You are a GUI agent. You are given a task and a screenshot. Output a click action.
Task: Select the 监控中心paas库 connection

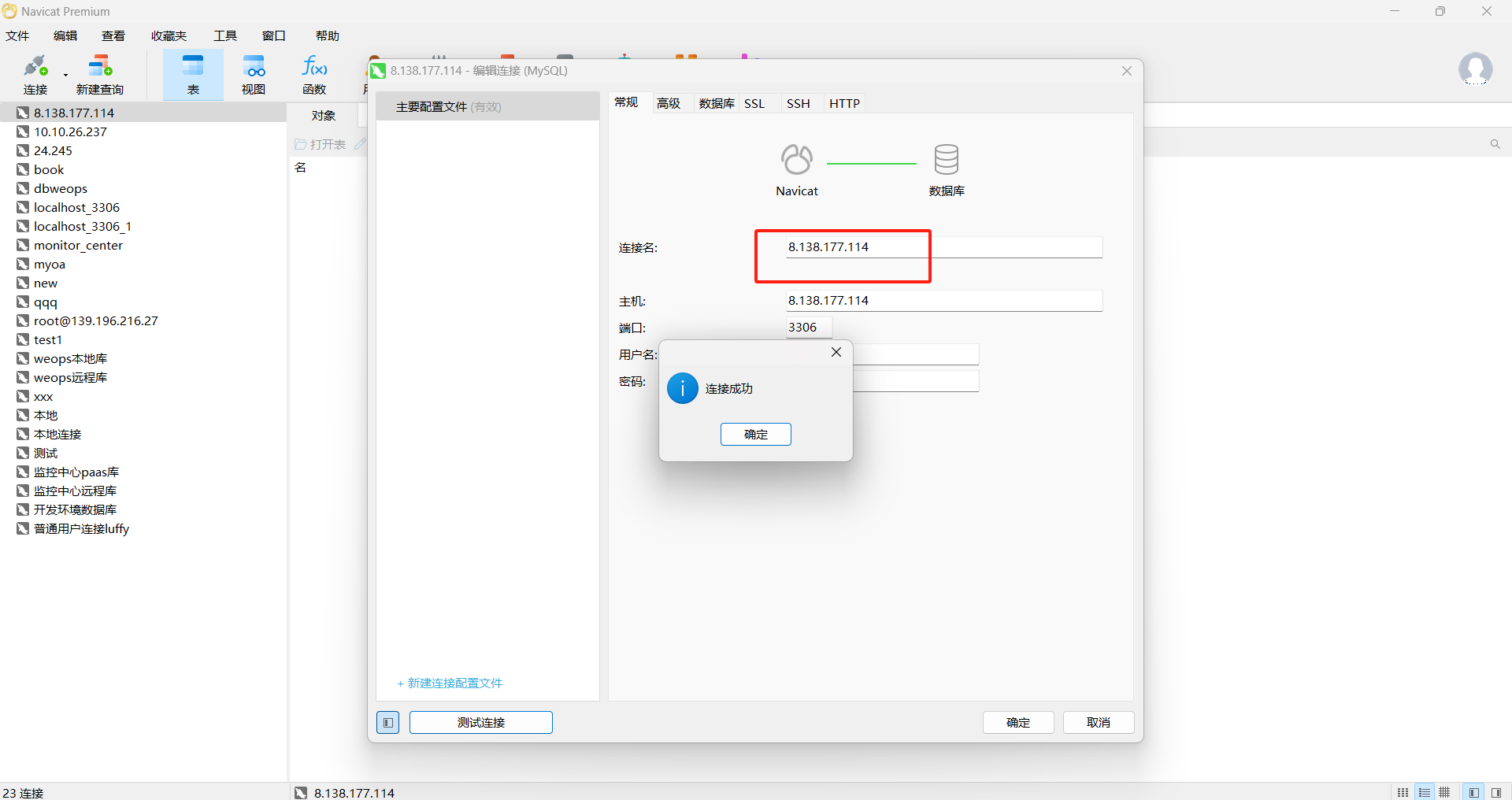pos(76,472)
